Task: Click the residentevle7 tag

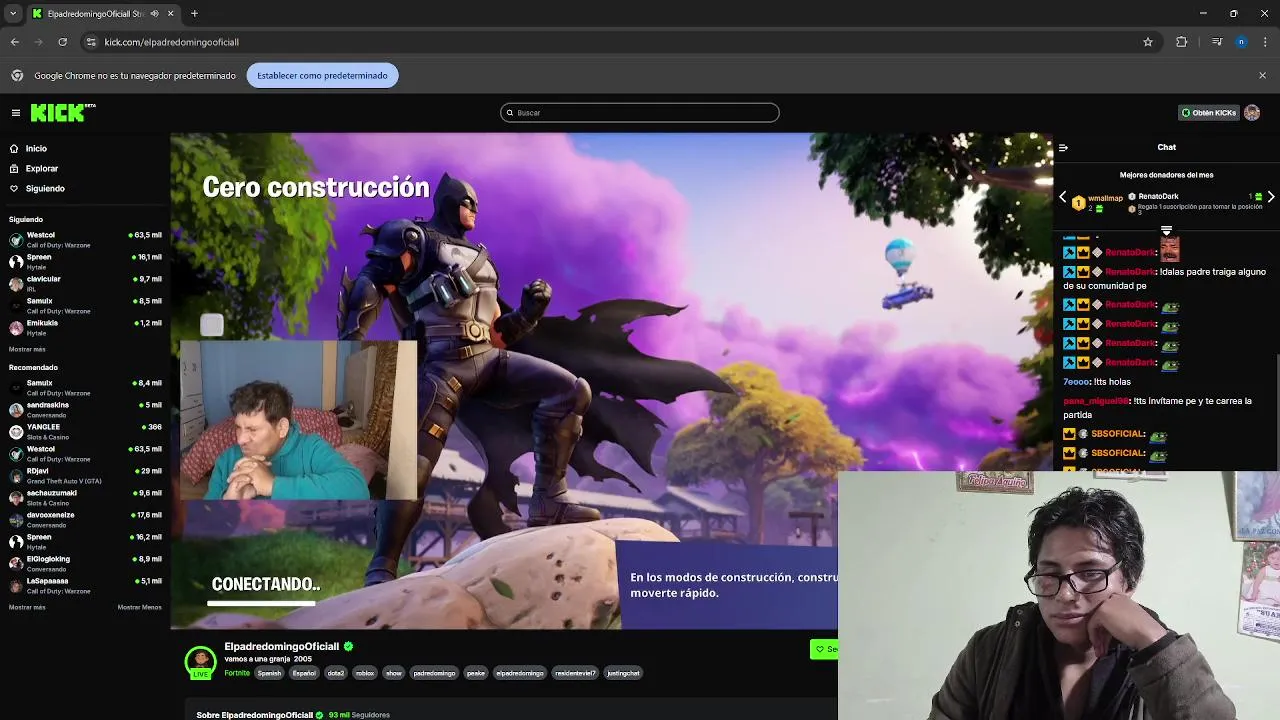Action: (575, 673)
